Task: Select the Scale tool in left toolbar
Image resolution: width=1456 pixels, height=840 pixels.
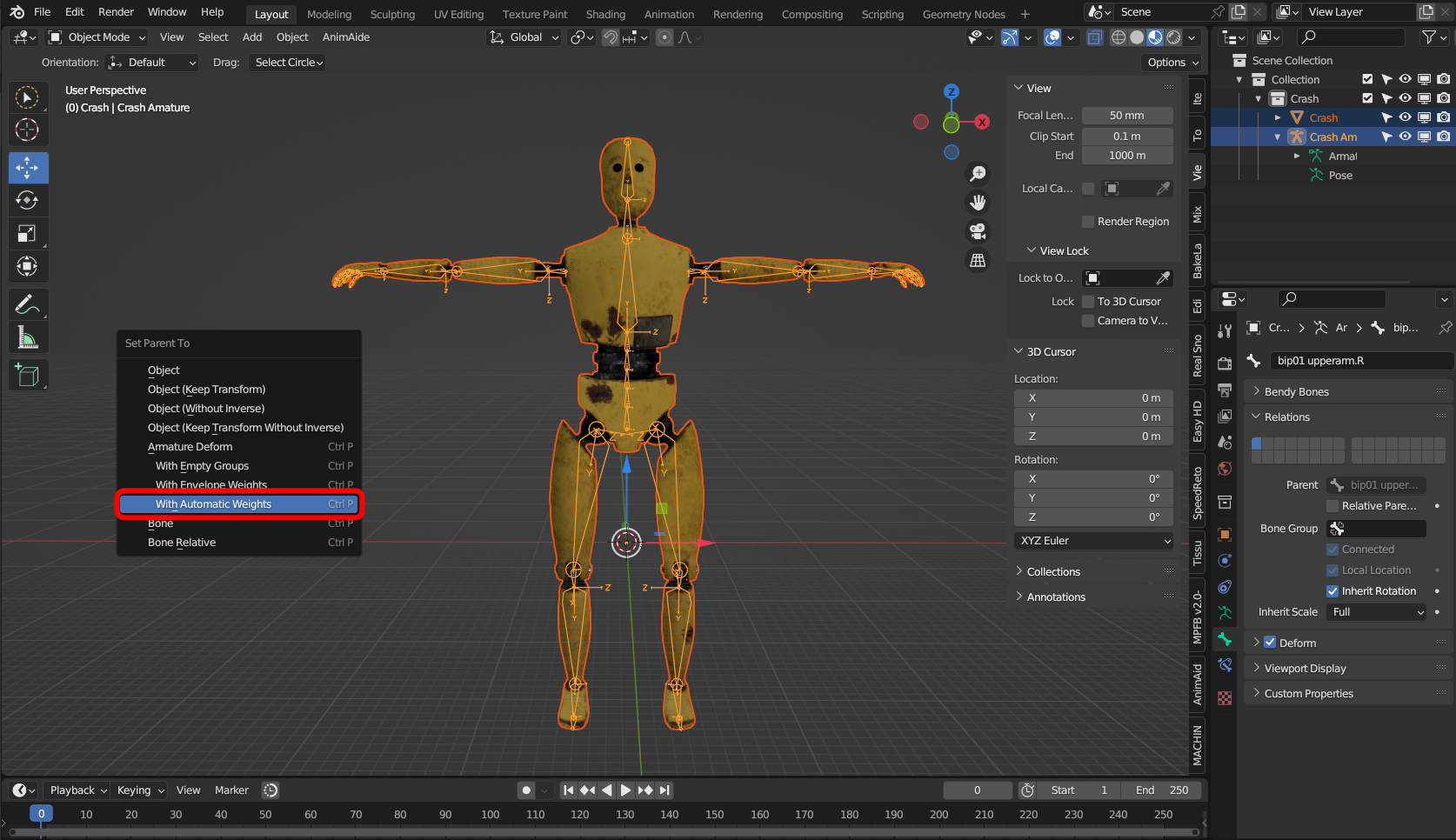Action: click(27, 234)
